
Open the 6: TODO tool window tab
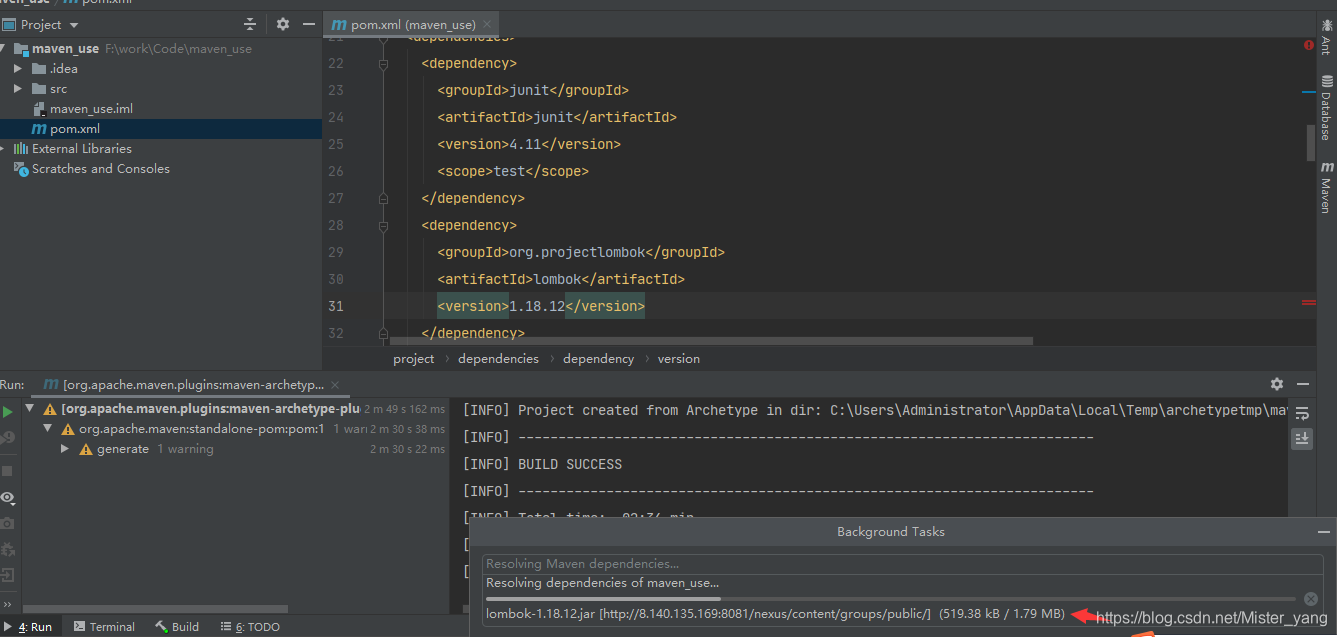click(x=250, y=627)
